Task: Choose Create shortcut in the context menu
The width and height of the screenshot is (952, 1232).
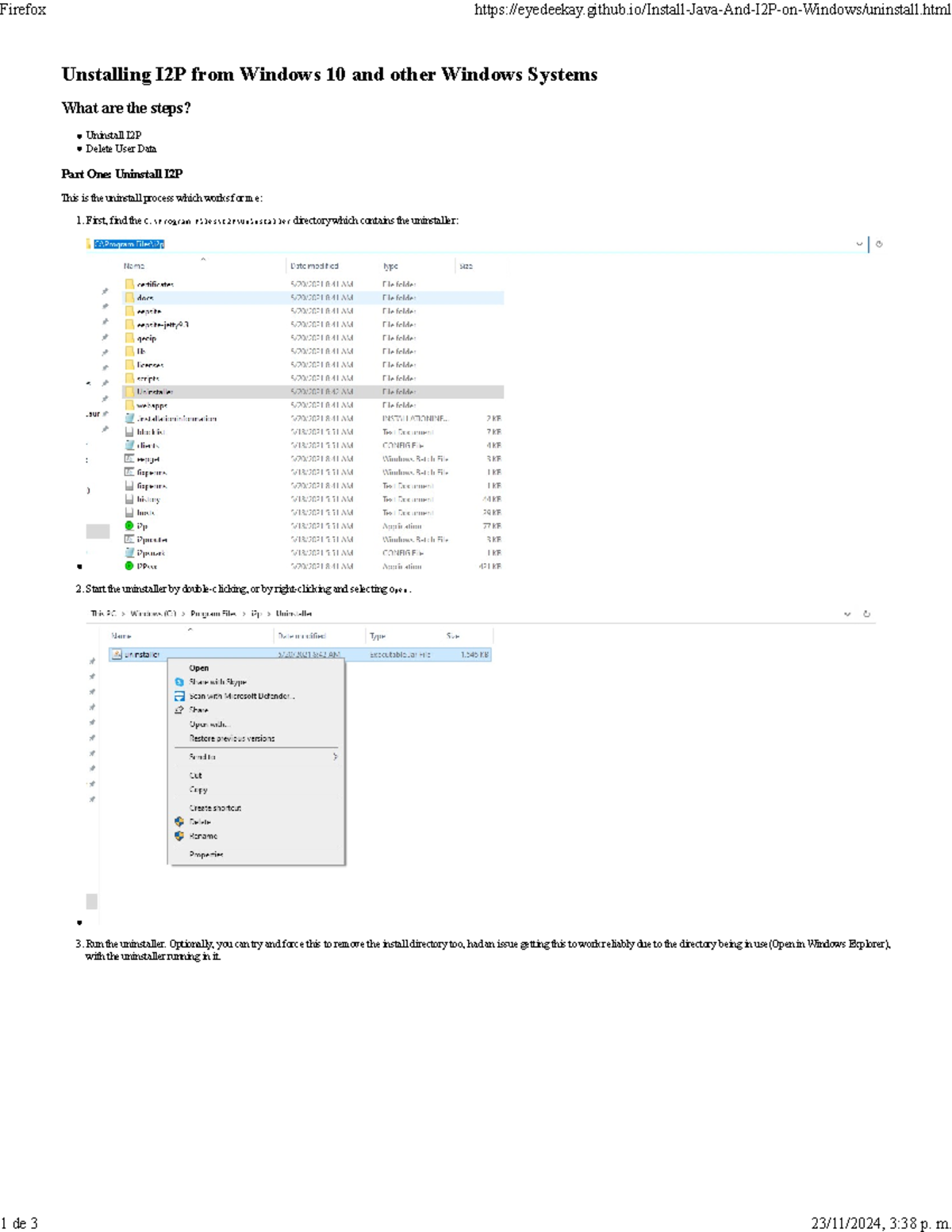Action: pyautogui.click(x=215, y=808)
